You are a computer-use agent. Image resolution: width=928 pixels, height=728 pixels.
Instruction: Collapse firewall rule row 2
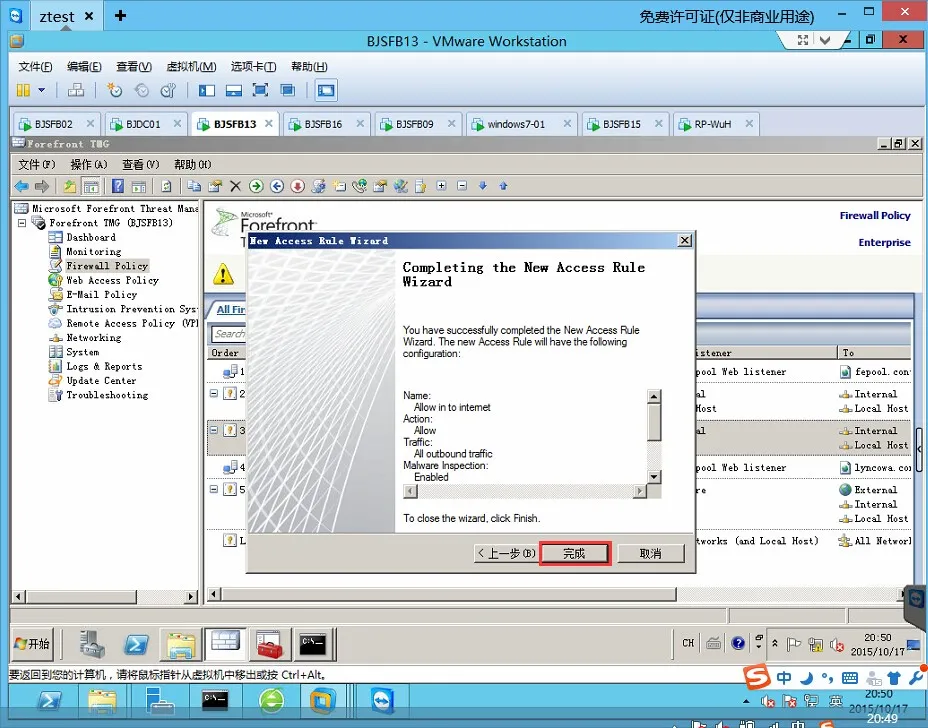(214, 393)
